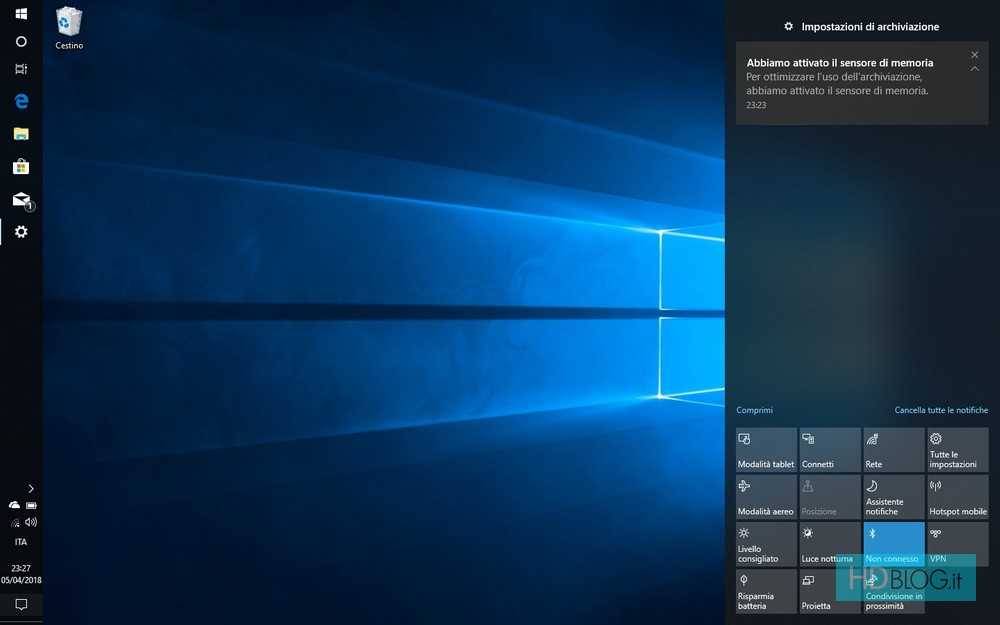Open File Explorer from taskbar
This screenshot has height=625, width=1000.
point(21,134)
